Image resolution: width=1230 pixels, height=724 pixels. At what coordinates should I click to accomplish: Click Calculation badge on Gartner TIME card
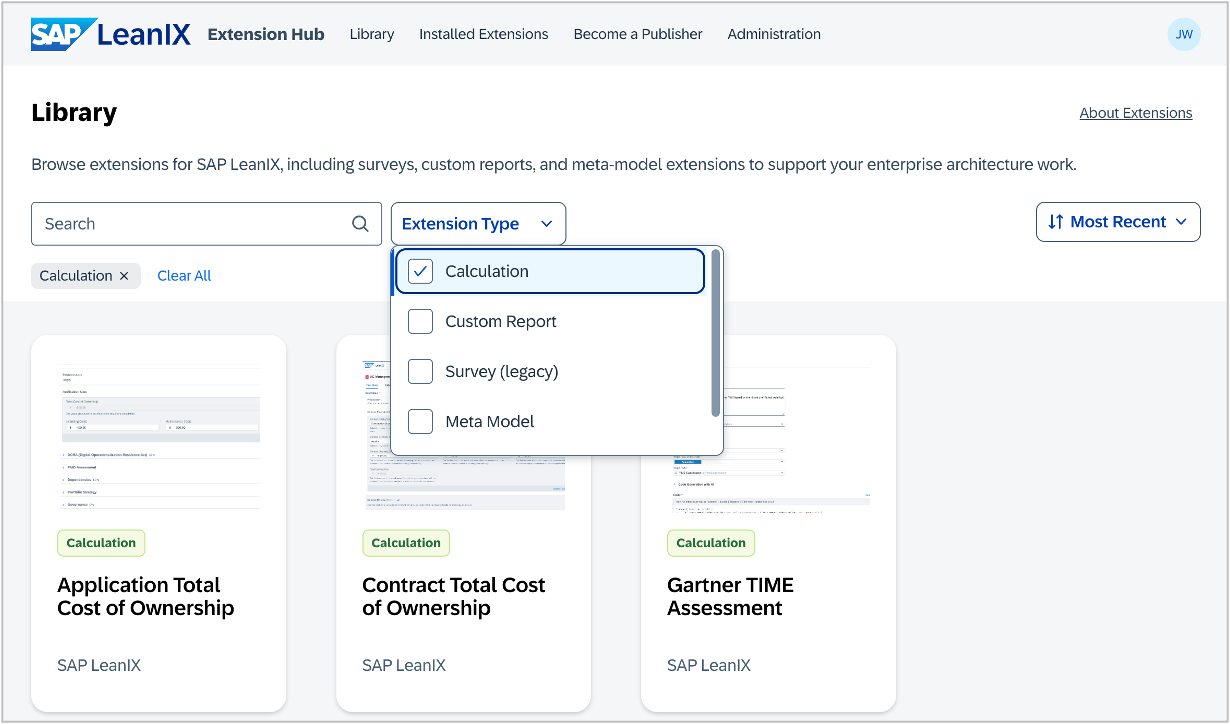tap(711, 543)
